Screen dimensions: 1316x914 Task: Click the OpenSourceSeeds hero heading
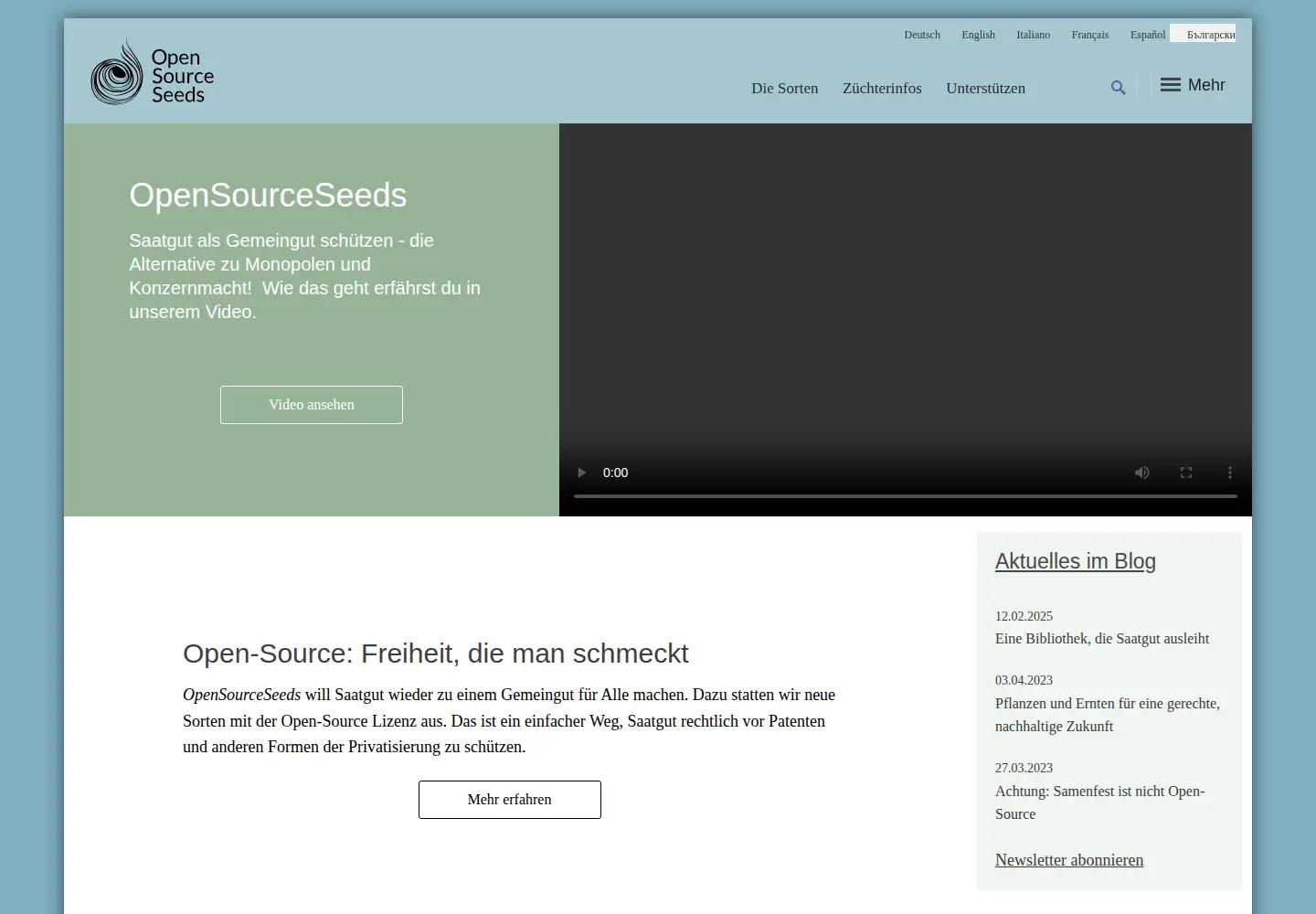pos(268,196)
